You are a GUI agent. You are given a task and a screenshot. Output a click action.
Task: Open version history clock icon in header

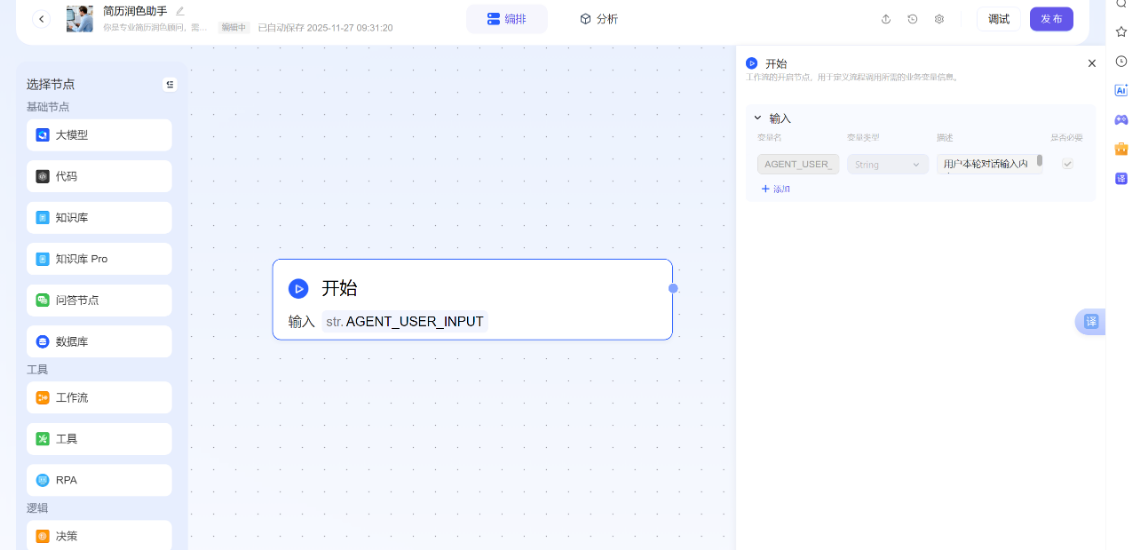tap(912, 19)
